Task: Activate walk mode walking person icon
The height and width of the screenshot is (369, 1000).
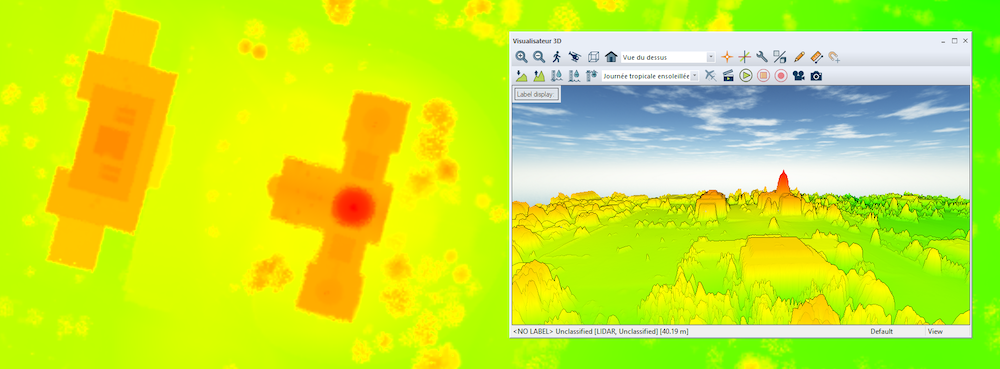Action: 557,57
